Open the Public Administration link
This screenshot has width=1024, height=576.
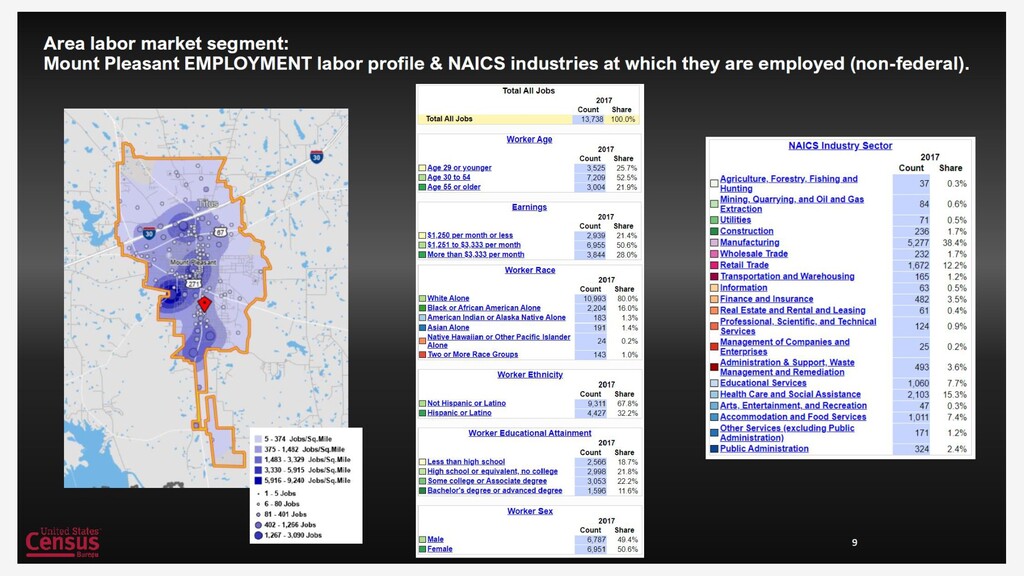(x=764, y=449)
